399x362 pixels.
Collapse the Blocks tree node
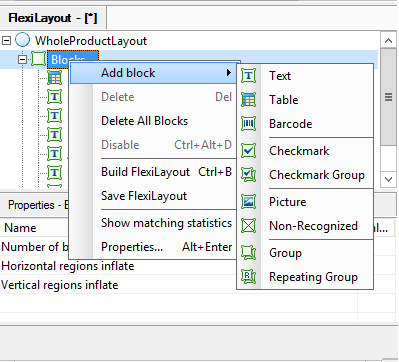click(x=22, y=60)
